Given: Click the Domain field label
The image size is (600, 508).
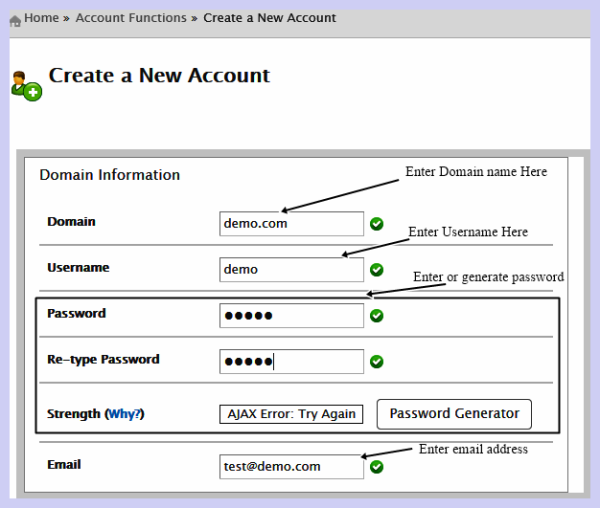Looking at the screenshot, I should pos(71,221).
